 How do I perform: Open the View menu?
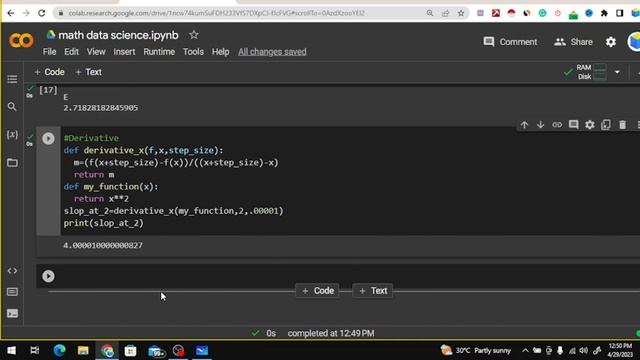tap(96, 52)
